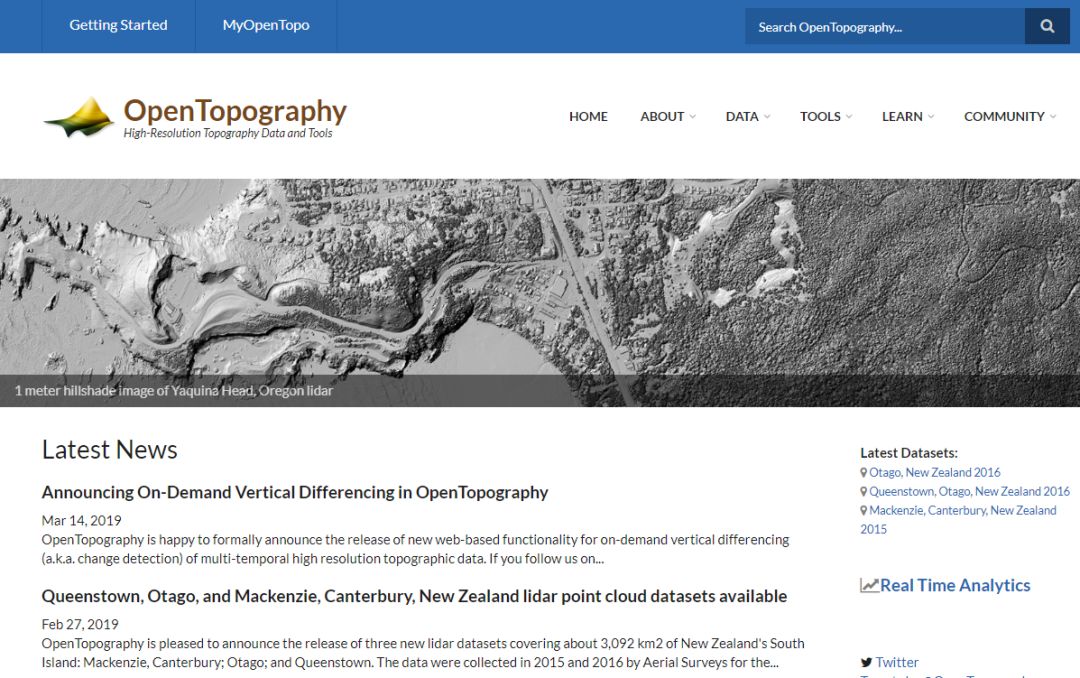The height and width of the screenshot is (678, 1080).
Task: Open Queenstown, Otago, New Zealand 2016 link
Action: click(969, 491)
